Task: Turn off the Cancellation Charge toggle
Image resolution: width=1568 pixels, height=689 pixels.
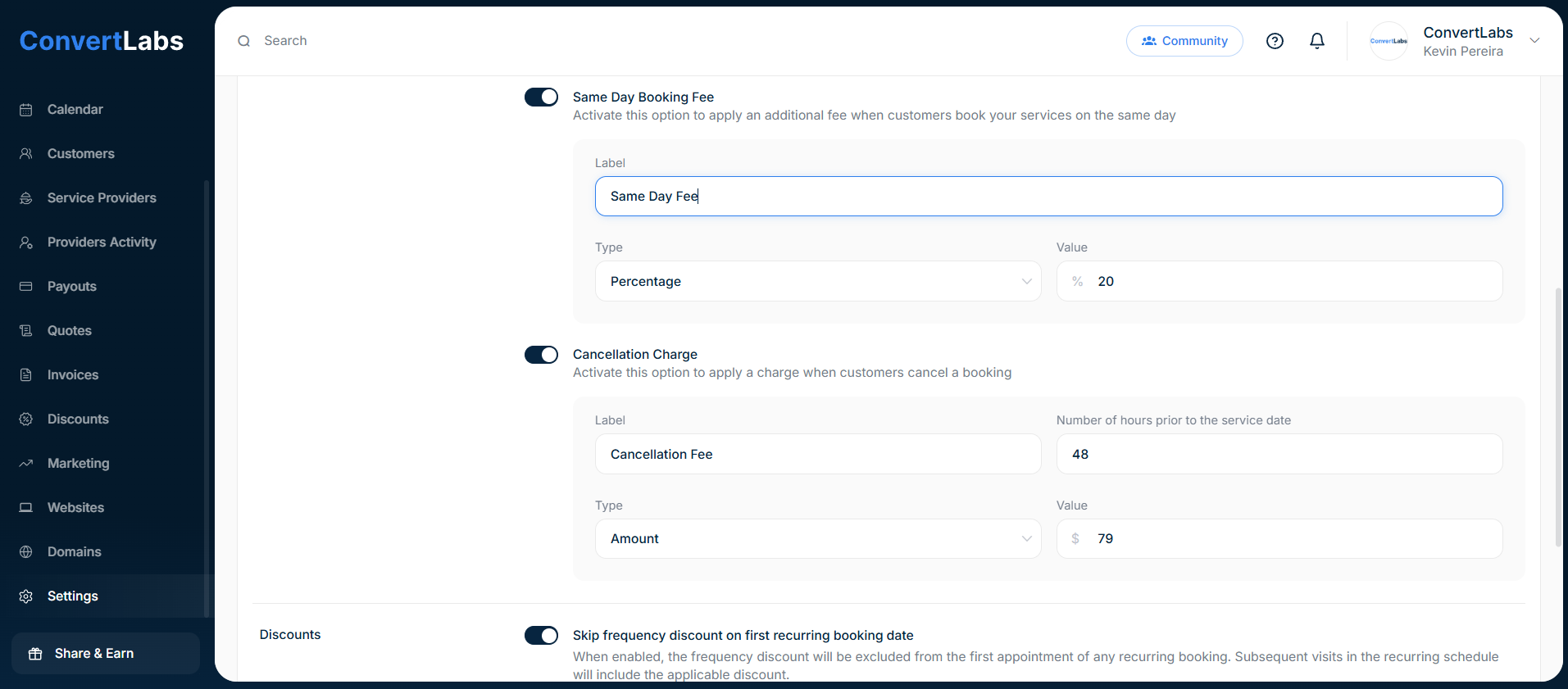Action: 541,355
